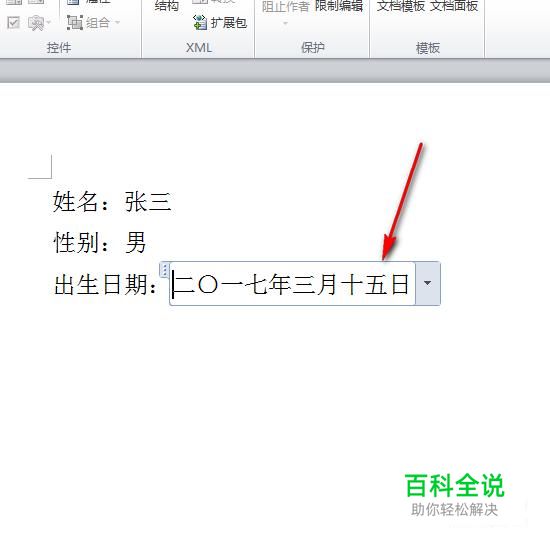Open 限制编辑 restrict editing
This screenshot has height=550, width=550.
[x=339, y=6]
